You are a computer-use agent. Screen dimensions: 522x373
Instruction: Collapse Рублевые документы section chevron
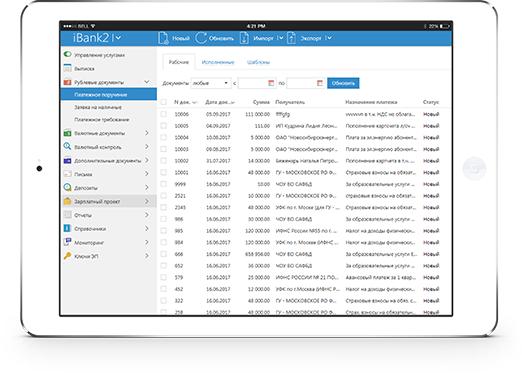click(x=147, y=82)
